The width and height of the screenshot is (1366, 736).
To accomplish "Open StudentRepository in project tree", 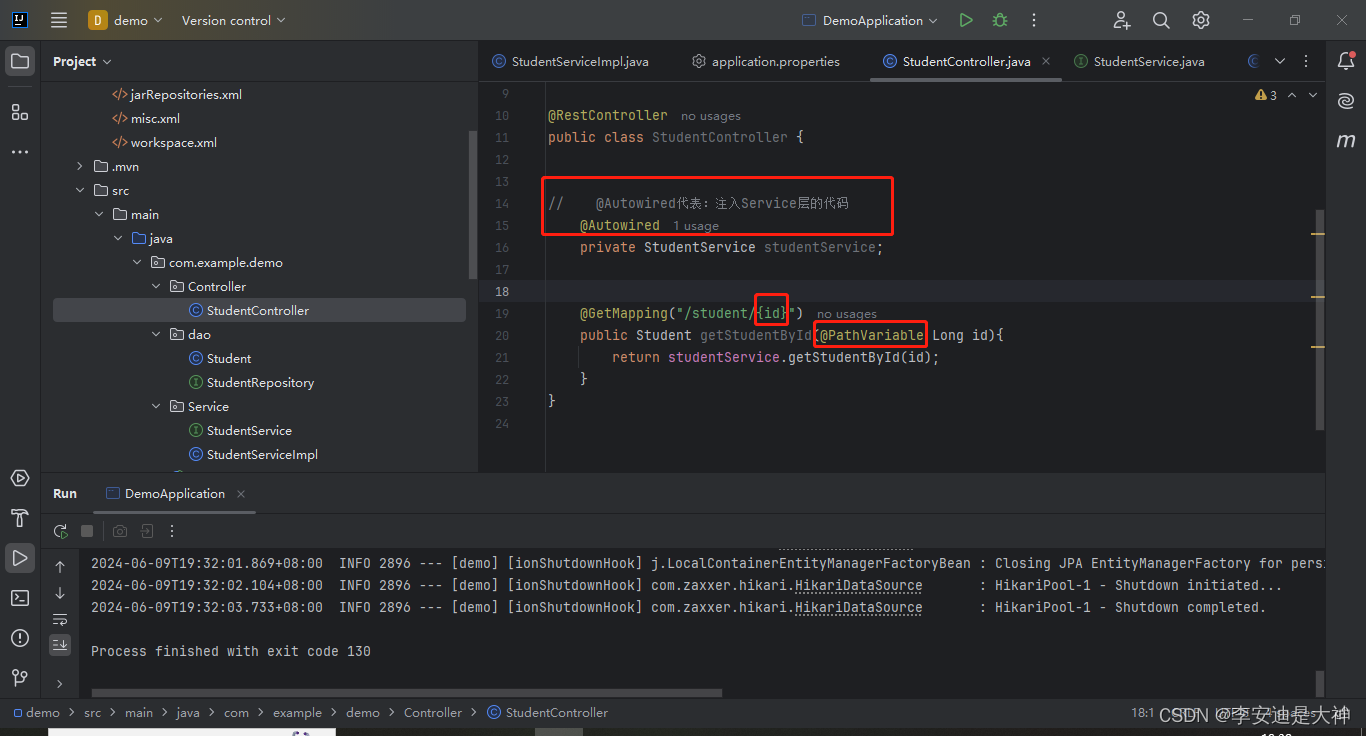I will [x=260, y=383].
